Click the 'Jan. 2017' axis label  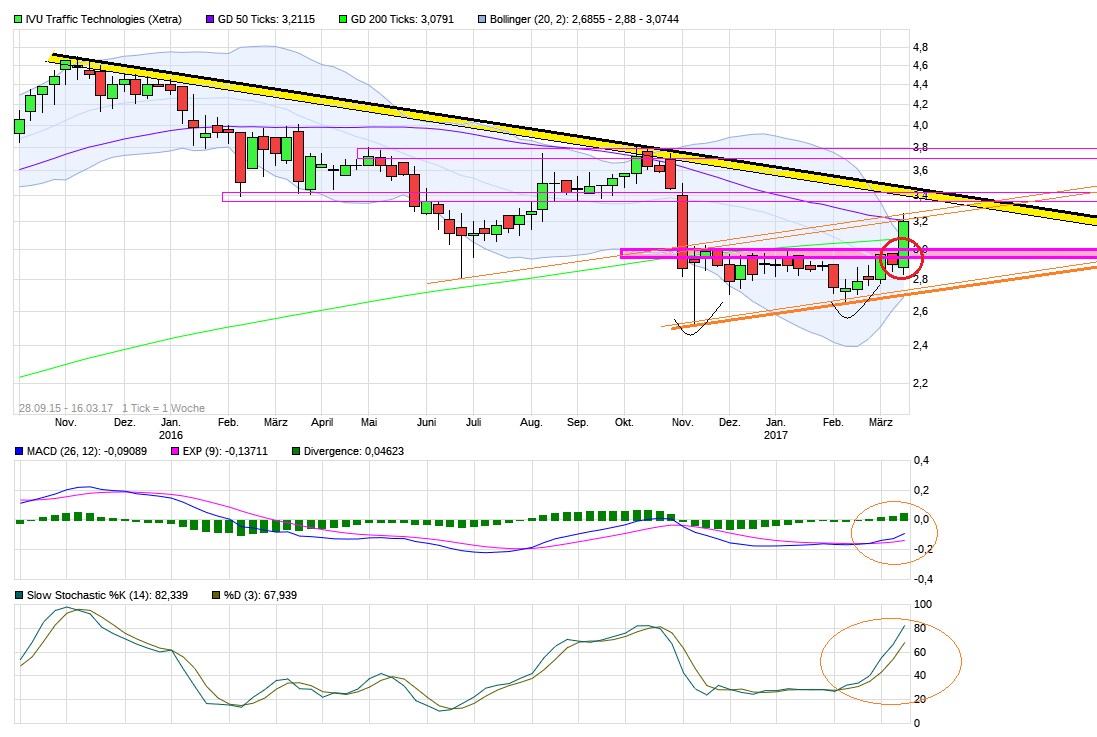(x=775, y=428)
